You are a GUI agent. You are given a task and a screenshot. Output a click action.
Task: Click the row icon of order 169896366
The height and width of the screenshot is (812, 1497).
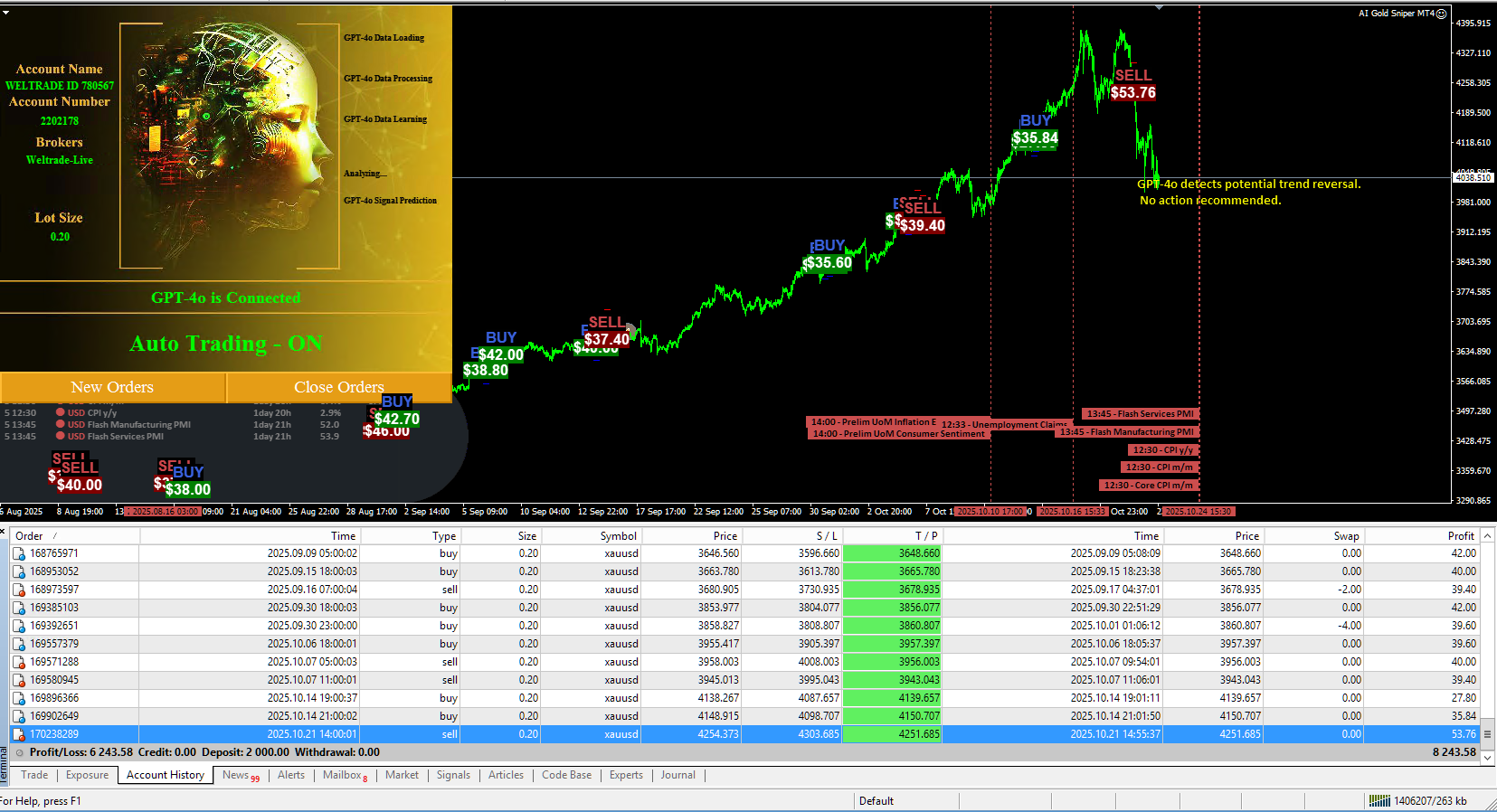19,698
